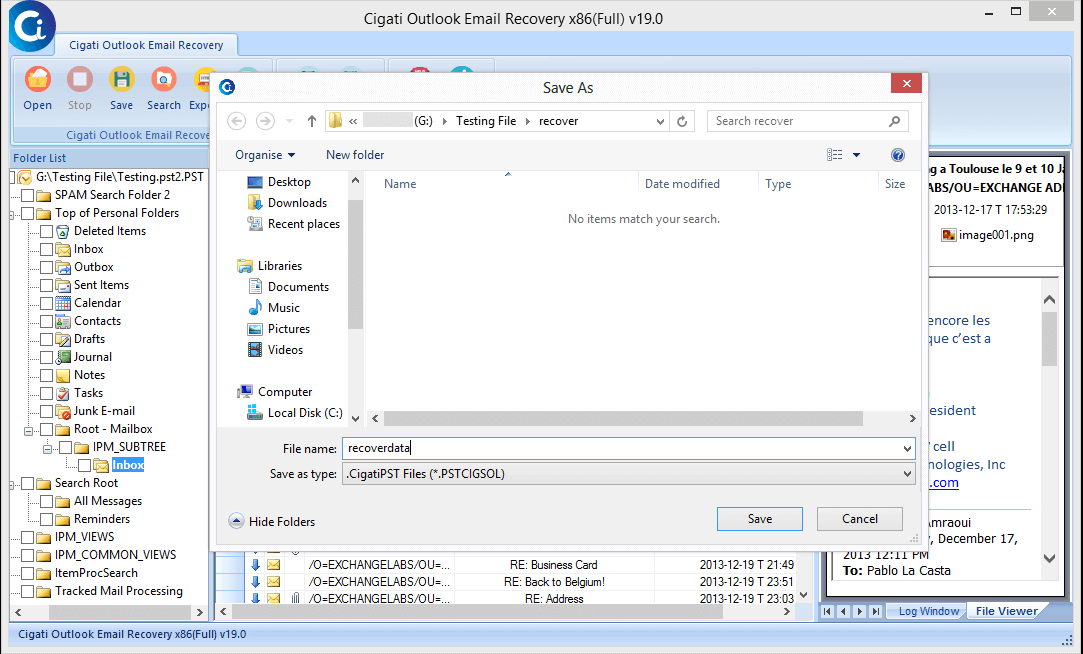Screen dimensions: 1083x654
Task: Create a New folder
Action: (x=355, y=155)
